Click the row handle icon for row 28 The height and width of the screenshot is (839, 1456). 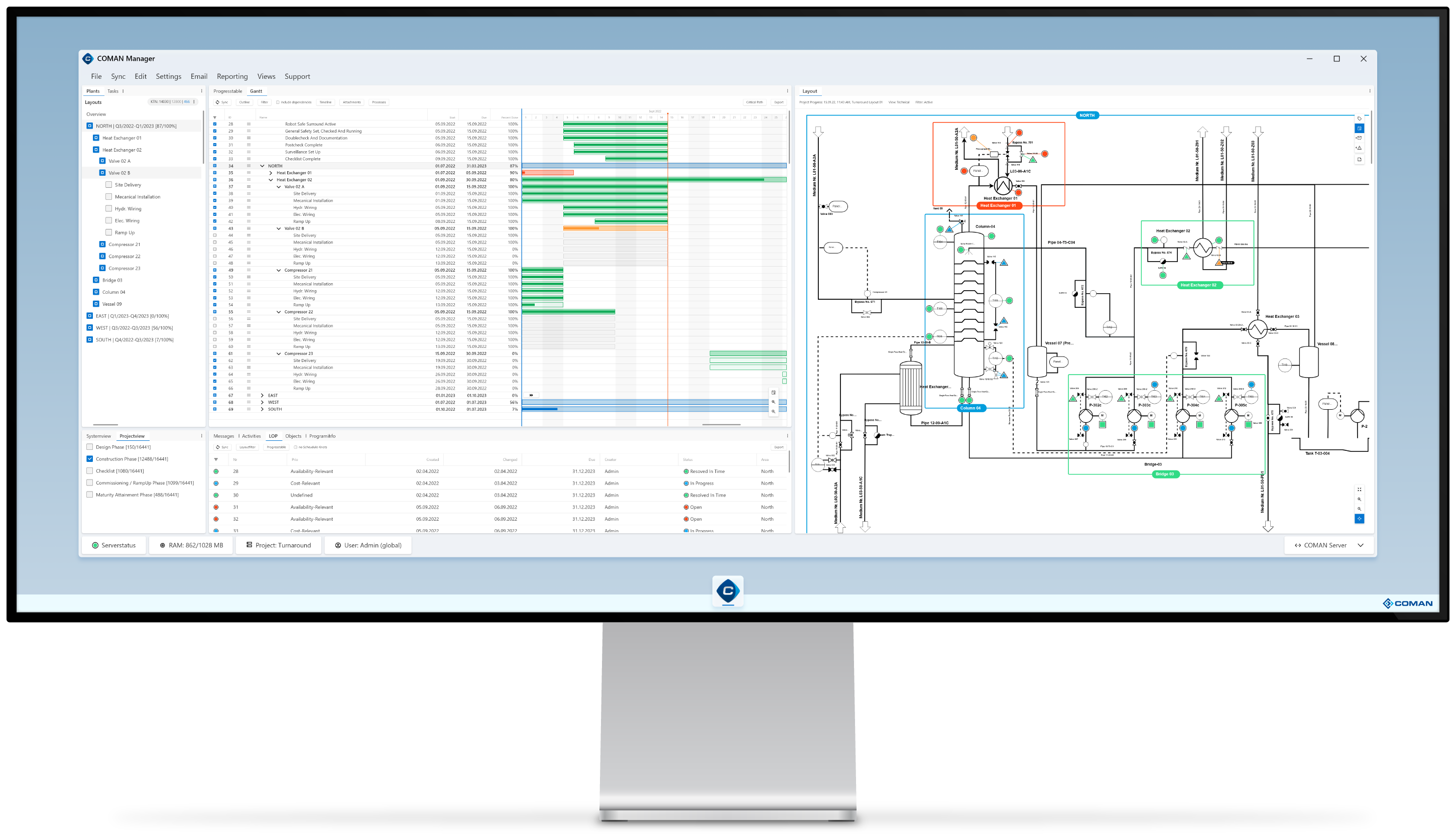coord(249,124)
